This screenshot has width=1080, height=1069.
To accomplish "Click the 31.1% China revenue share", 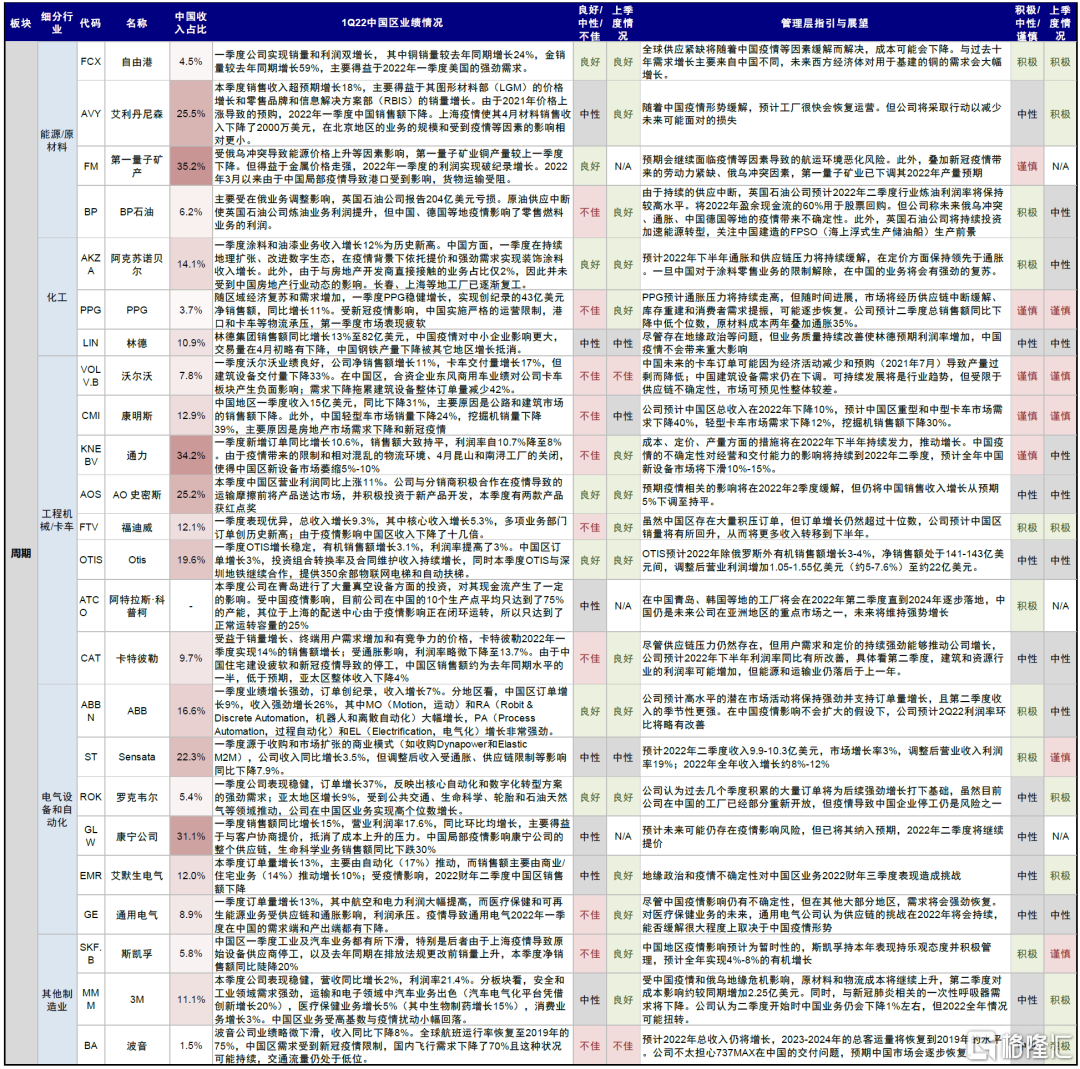I will (x=191, y=836).
